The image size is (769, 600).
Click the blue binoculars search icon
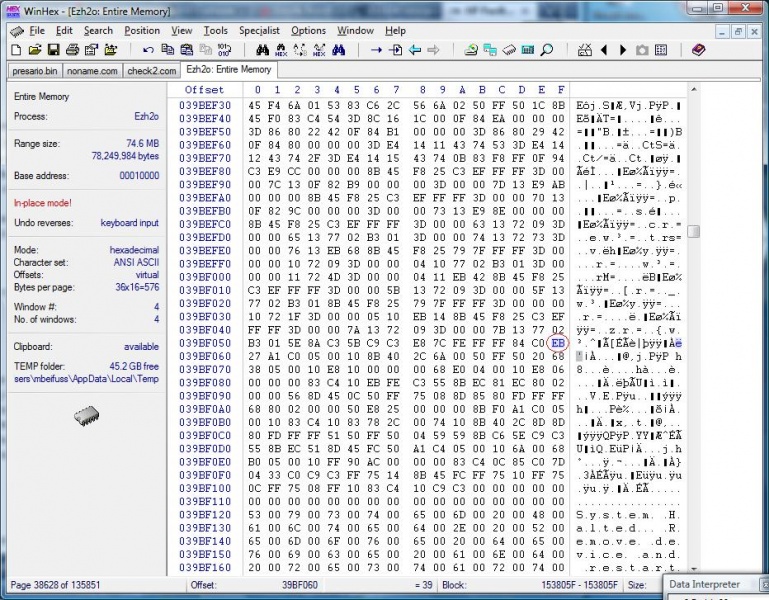tap(338, 50)
